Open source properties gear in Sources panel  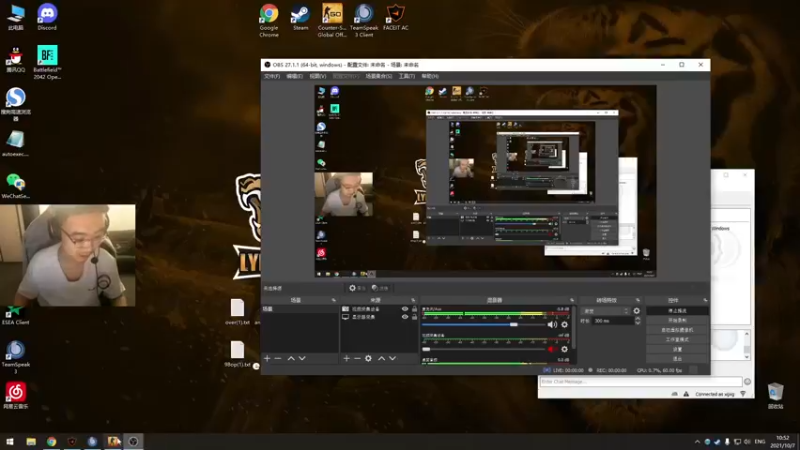368,359
